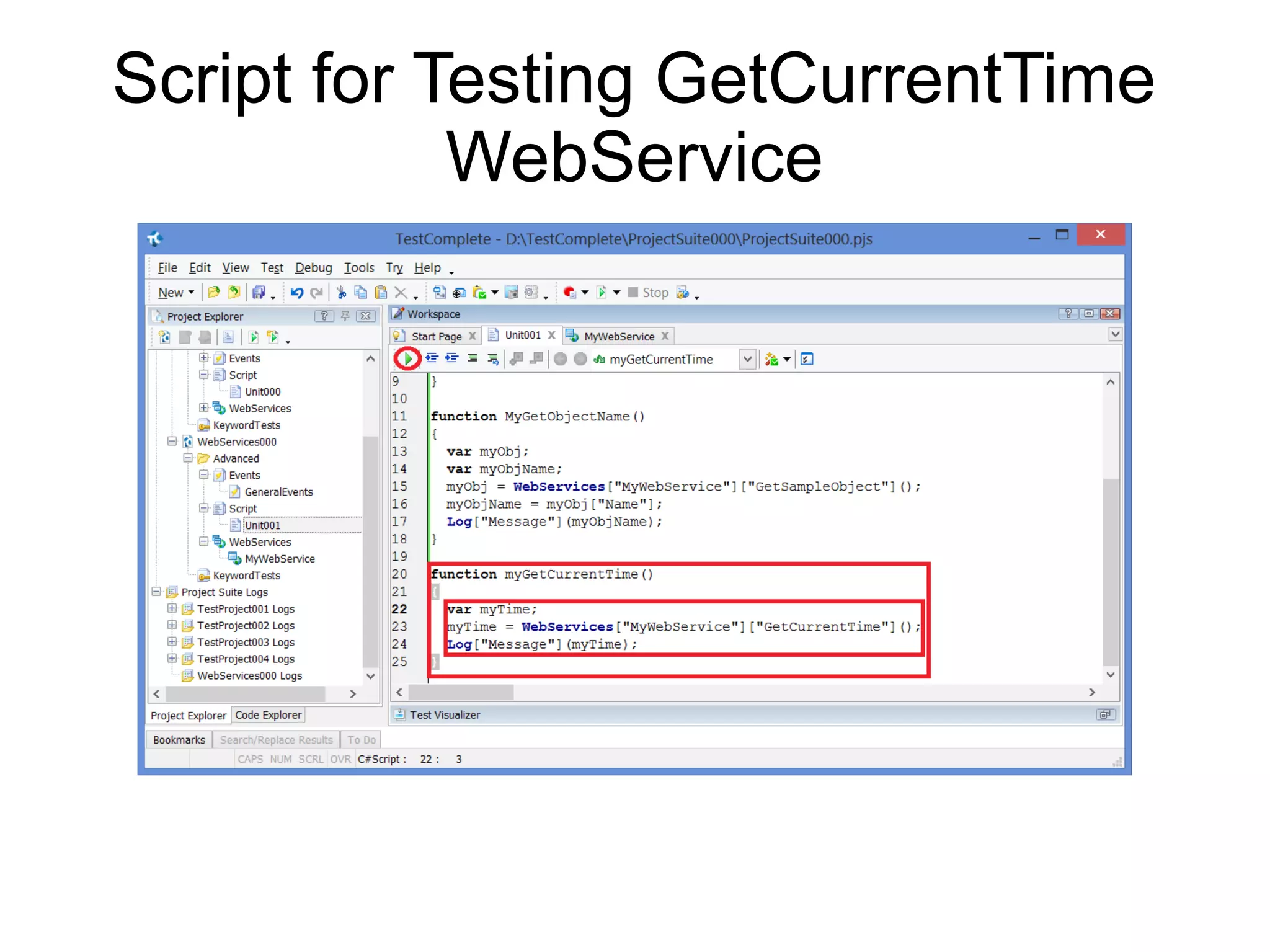The image size is (1270, 952).
Task: Collapse the WebServices000 project node
Action: point(172,442)
